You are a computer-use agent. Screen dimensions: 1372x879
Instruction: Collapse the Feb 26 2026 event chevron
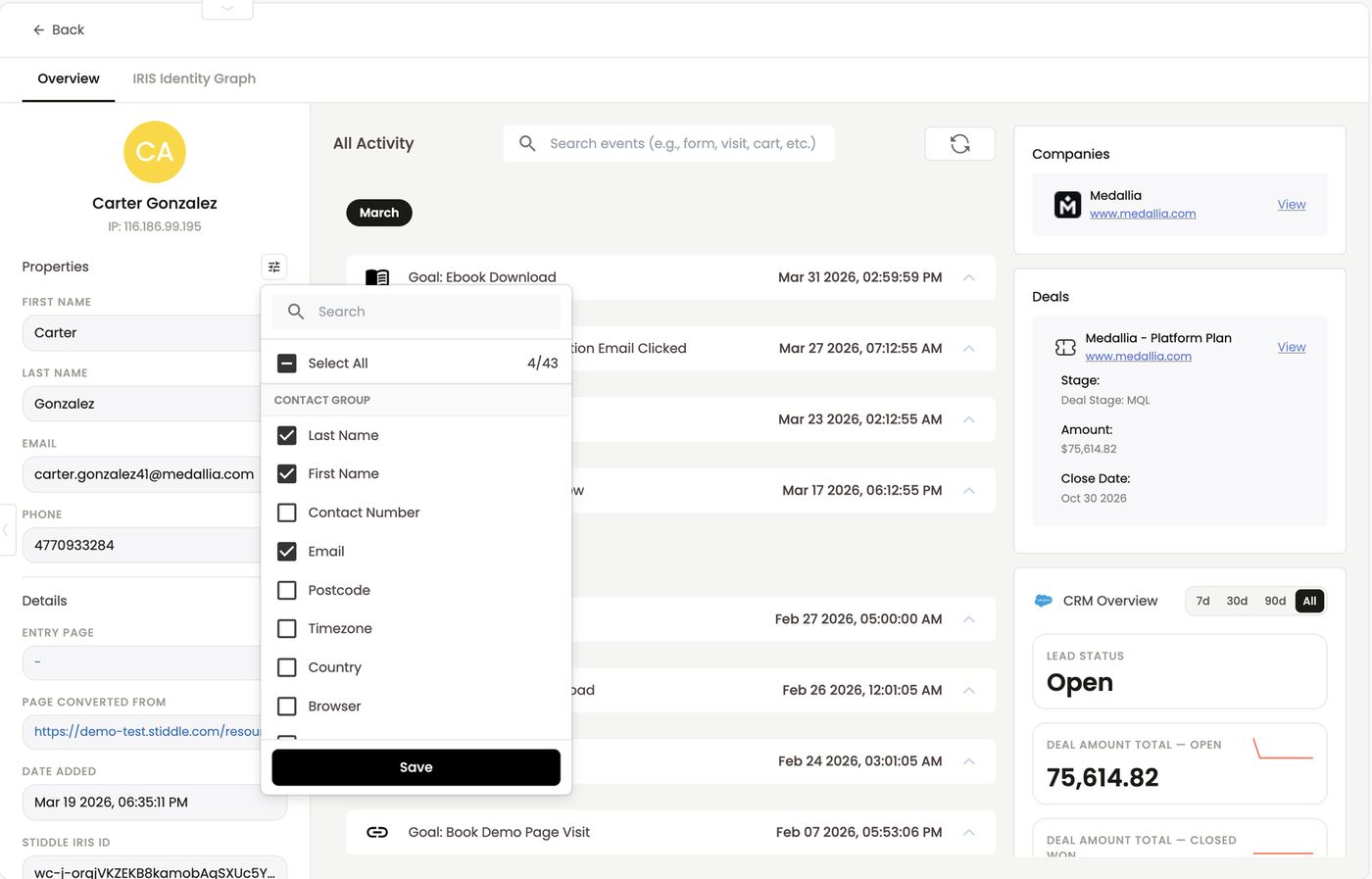[x=969, y=690]
